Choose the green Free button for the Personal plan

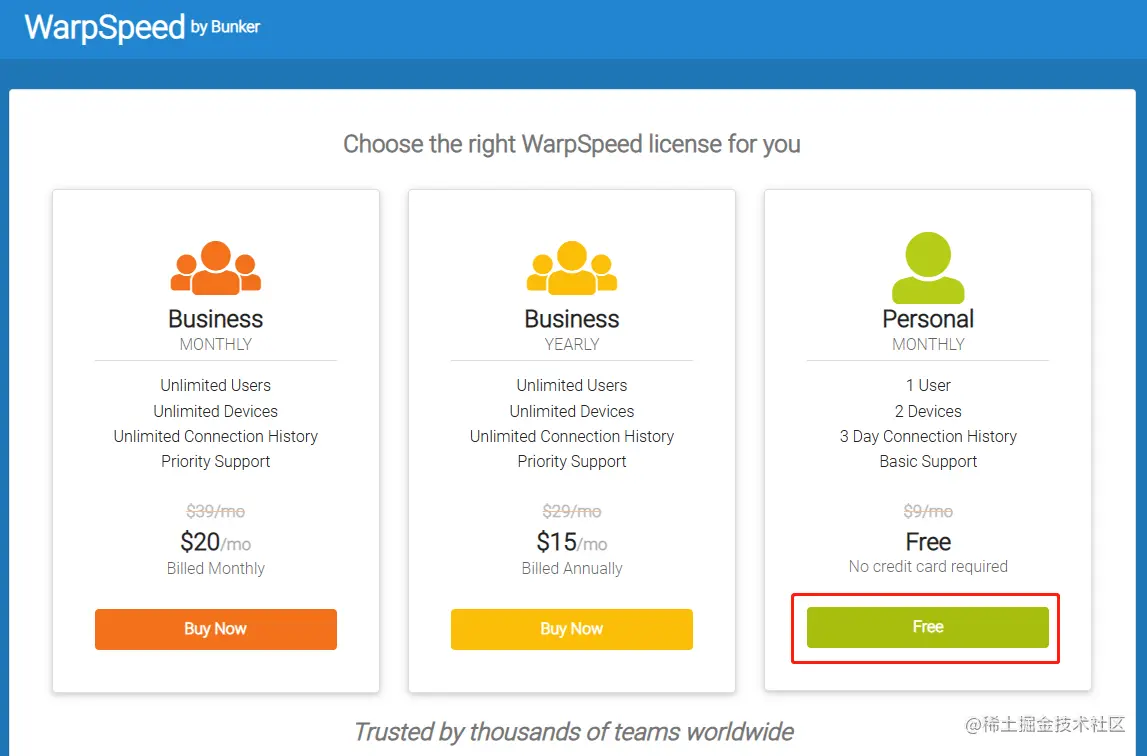coord(928,627)
